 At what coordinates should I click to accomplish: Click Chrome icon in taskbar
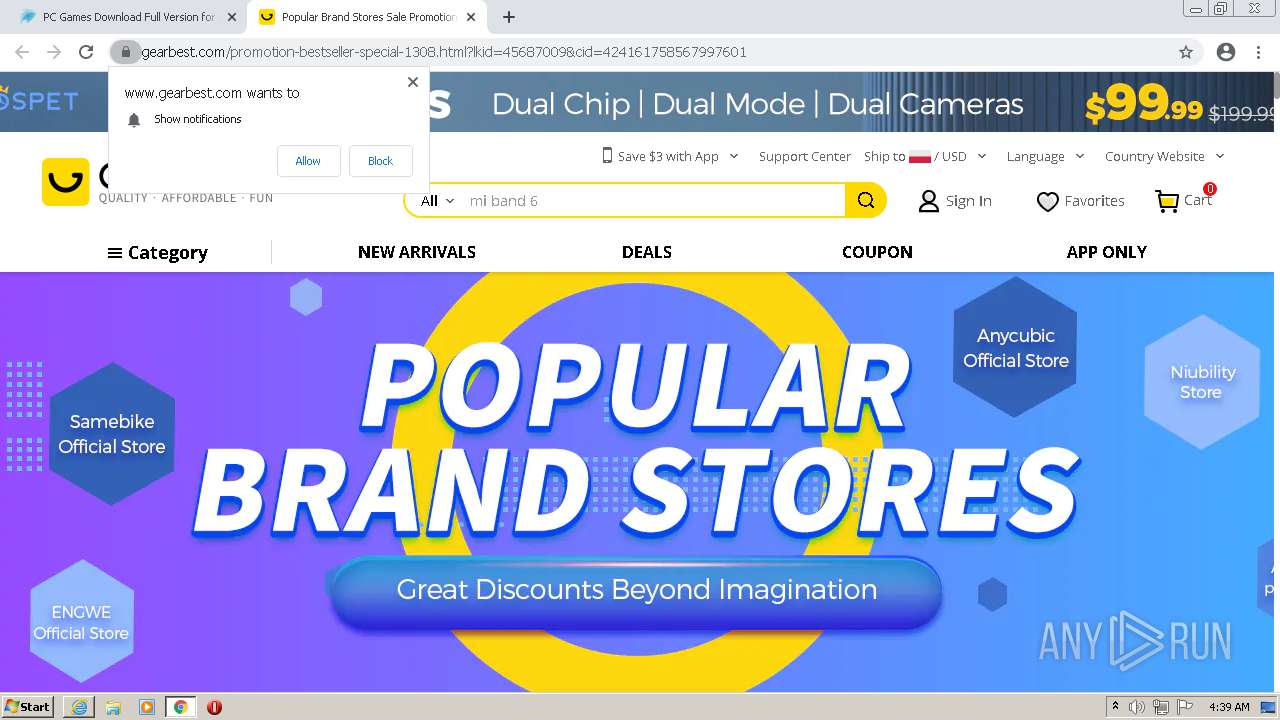[180, 707]
